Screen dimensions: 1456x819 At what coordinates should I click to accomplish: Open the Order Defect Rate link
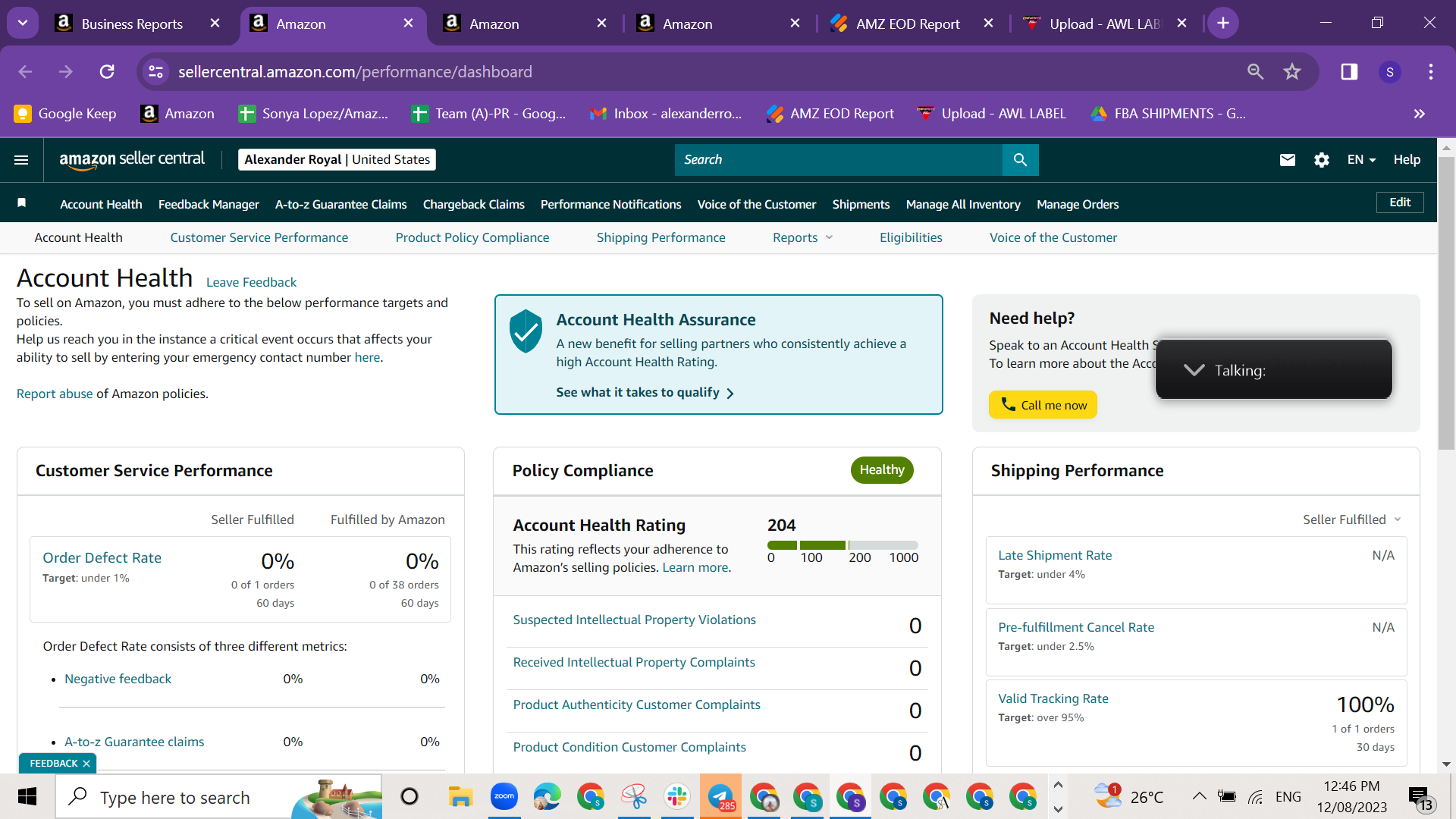(102, 558)
